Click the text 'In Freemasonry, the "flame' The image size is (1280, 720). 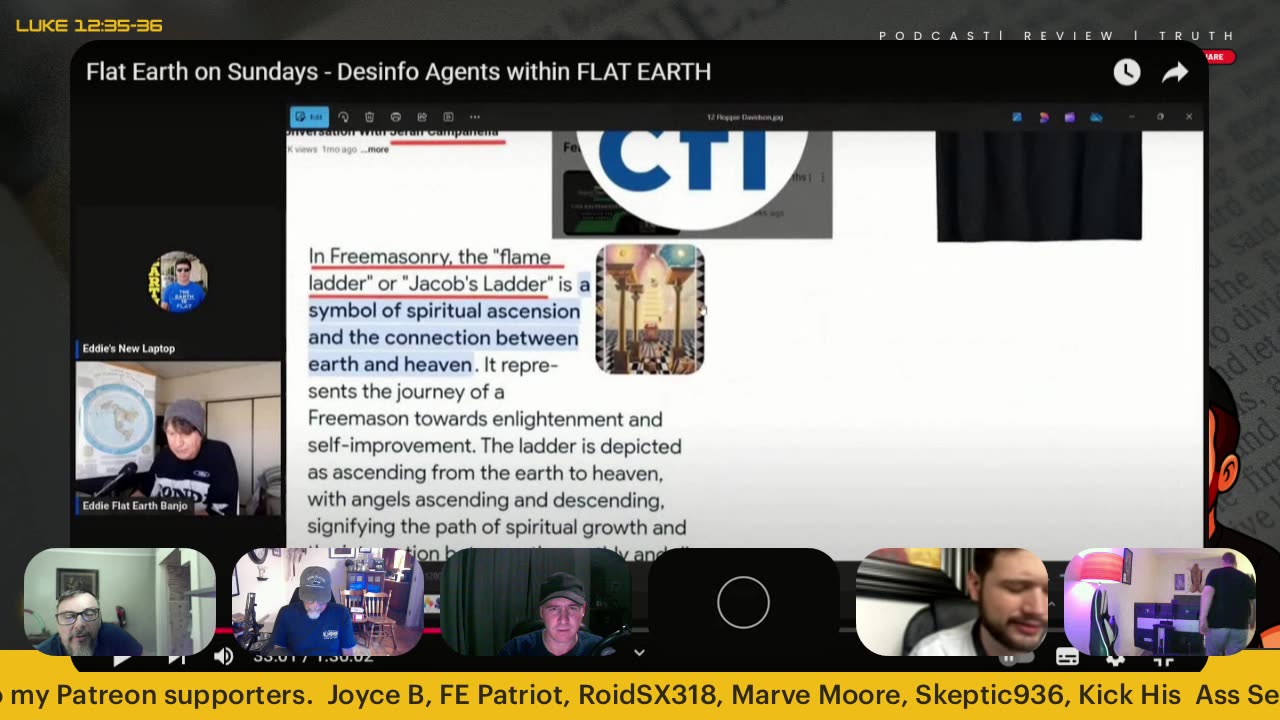tap(430, 257)
